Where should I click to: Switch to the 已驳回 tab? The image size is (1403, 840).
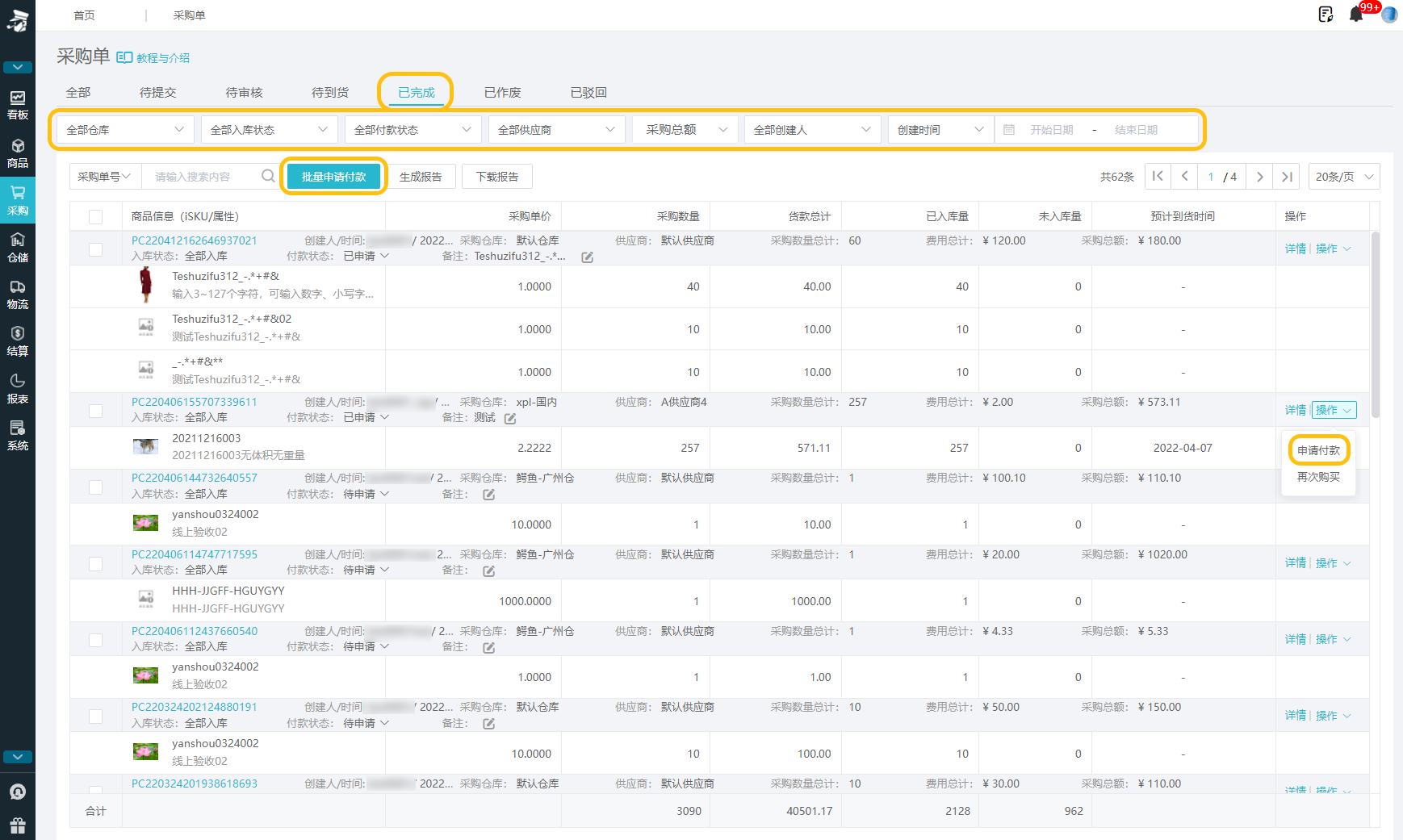point(588,92)
